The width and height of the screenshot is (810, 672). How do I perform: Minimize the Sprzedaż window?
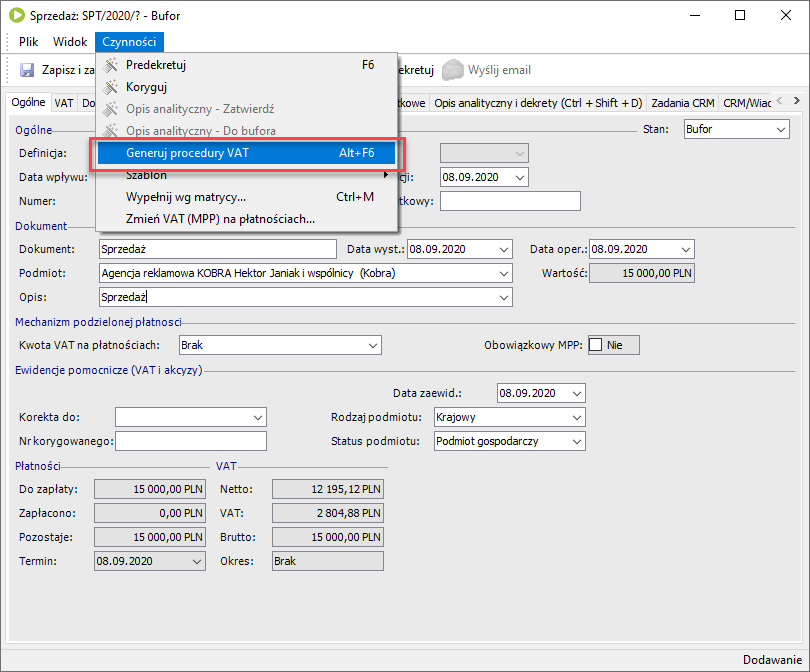[x=695, y=15]
